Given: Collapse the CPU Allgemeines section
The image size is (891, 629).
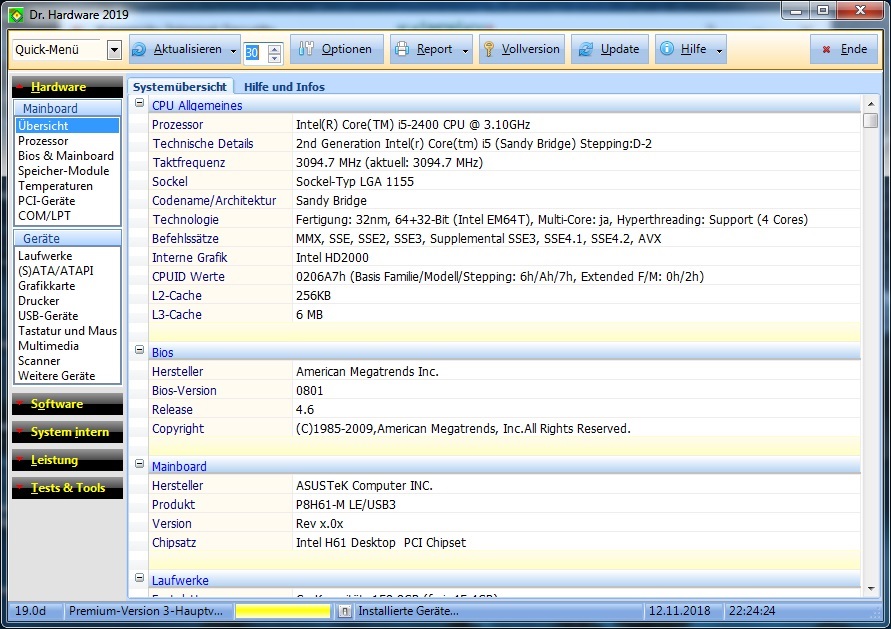Looking at the screenshot, I should tap(139, 103).
